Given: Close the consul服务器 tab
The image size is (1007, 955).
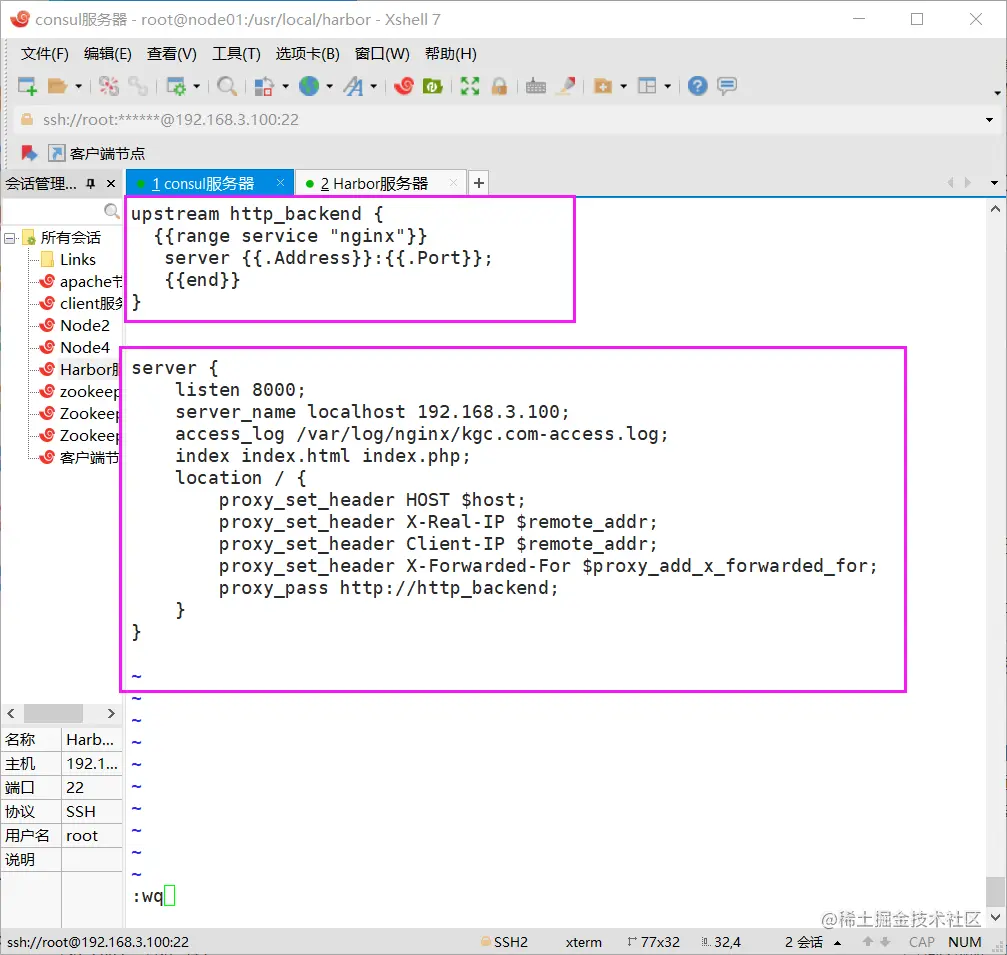Looking at the screenshot, I should click(x=280, y=183).
